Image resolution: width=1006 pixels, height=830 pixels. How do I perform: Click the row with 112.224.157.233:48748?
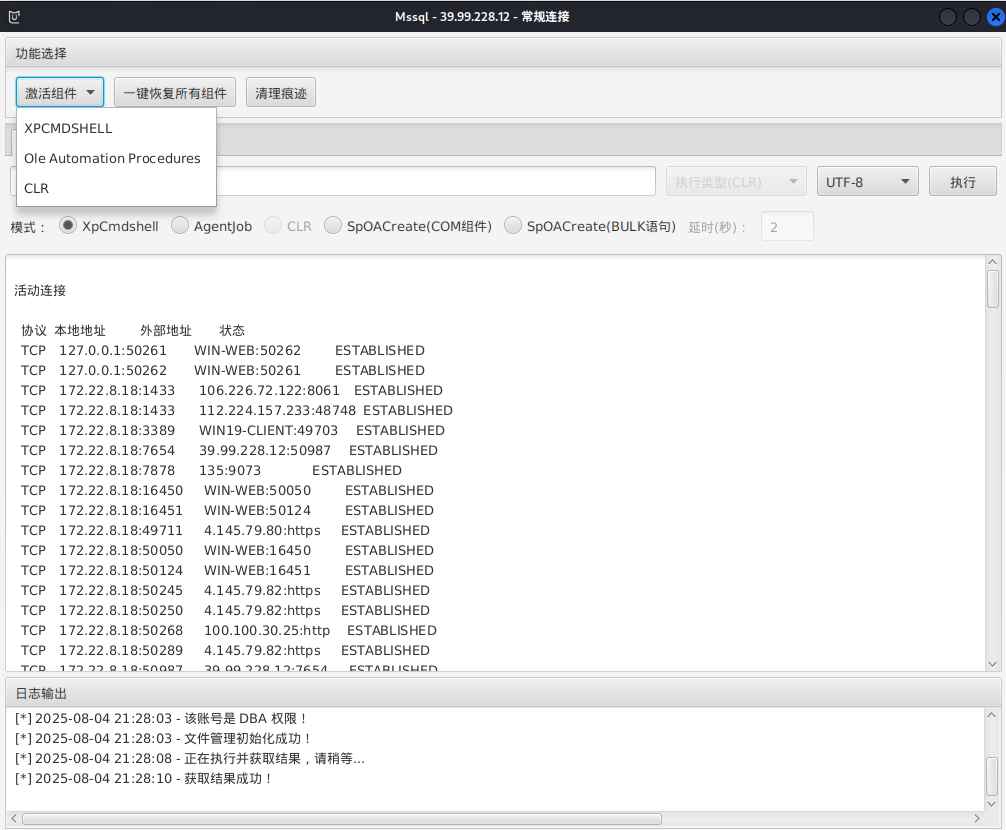[x=237, y=411]
